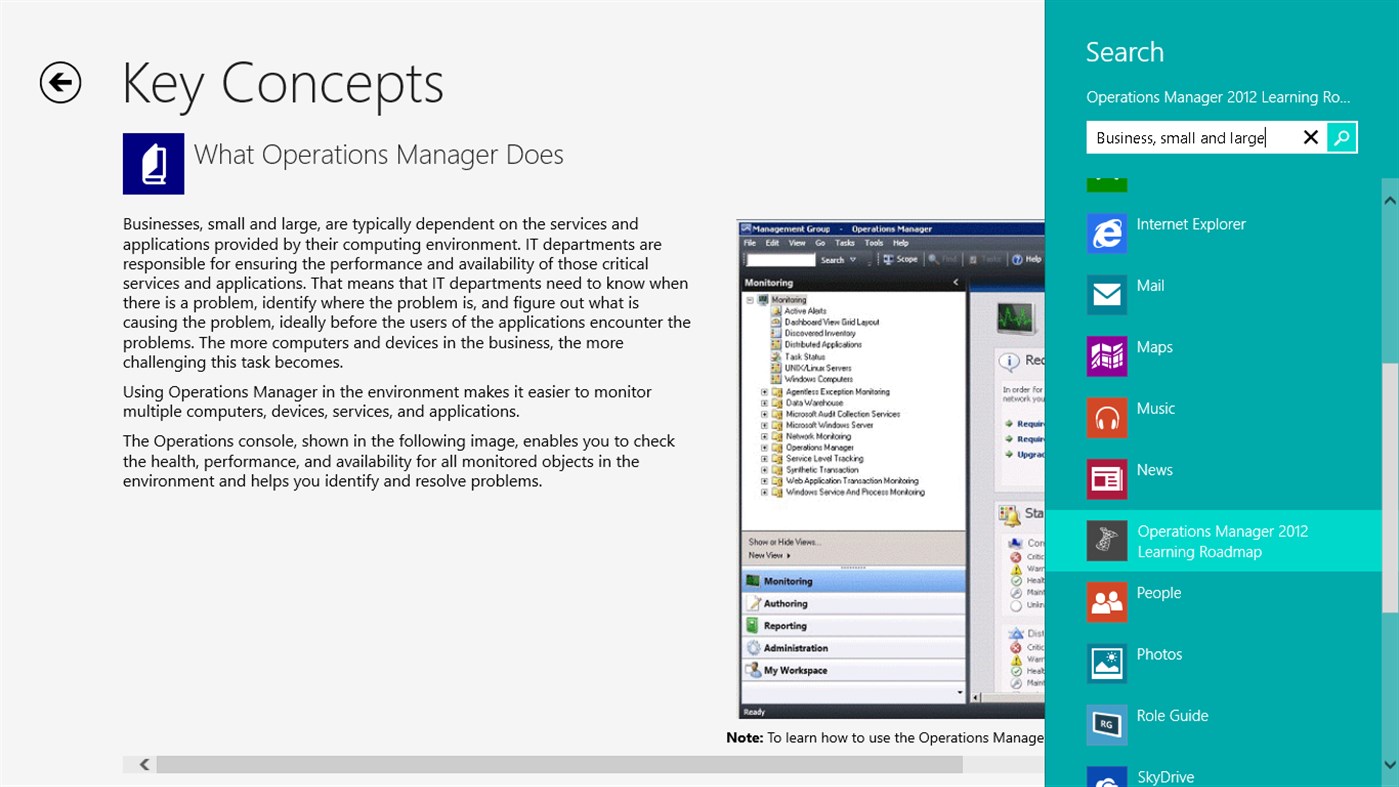Viewport: 1399px width, 787px height.
Task: Click the back arrow on Key Concepts page
Action: click(x=60, y=84)
